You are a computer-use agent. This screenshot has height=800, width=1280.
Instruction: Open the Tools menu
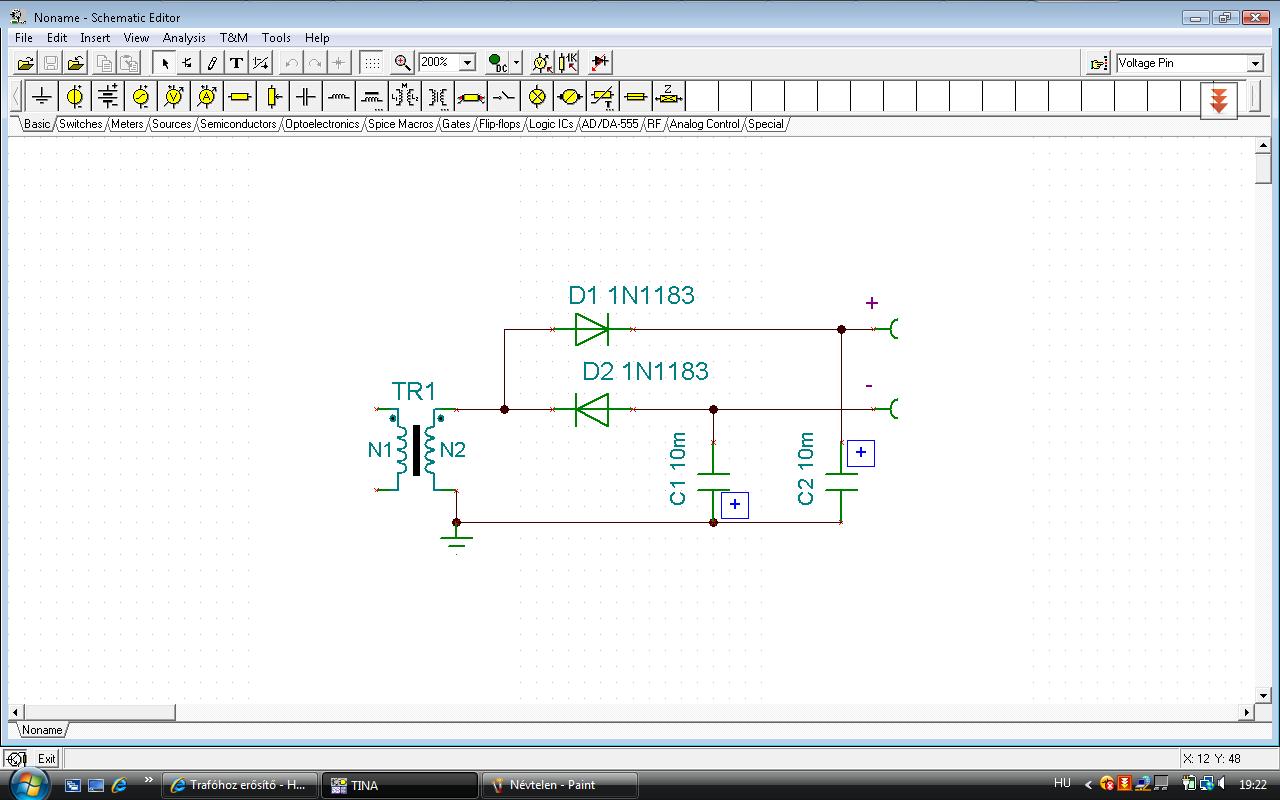click(x=276, y=38)
